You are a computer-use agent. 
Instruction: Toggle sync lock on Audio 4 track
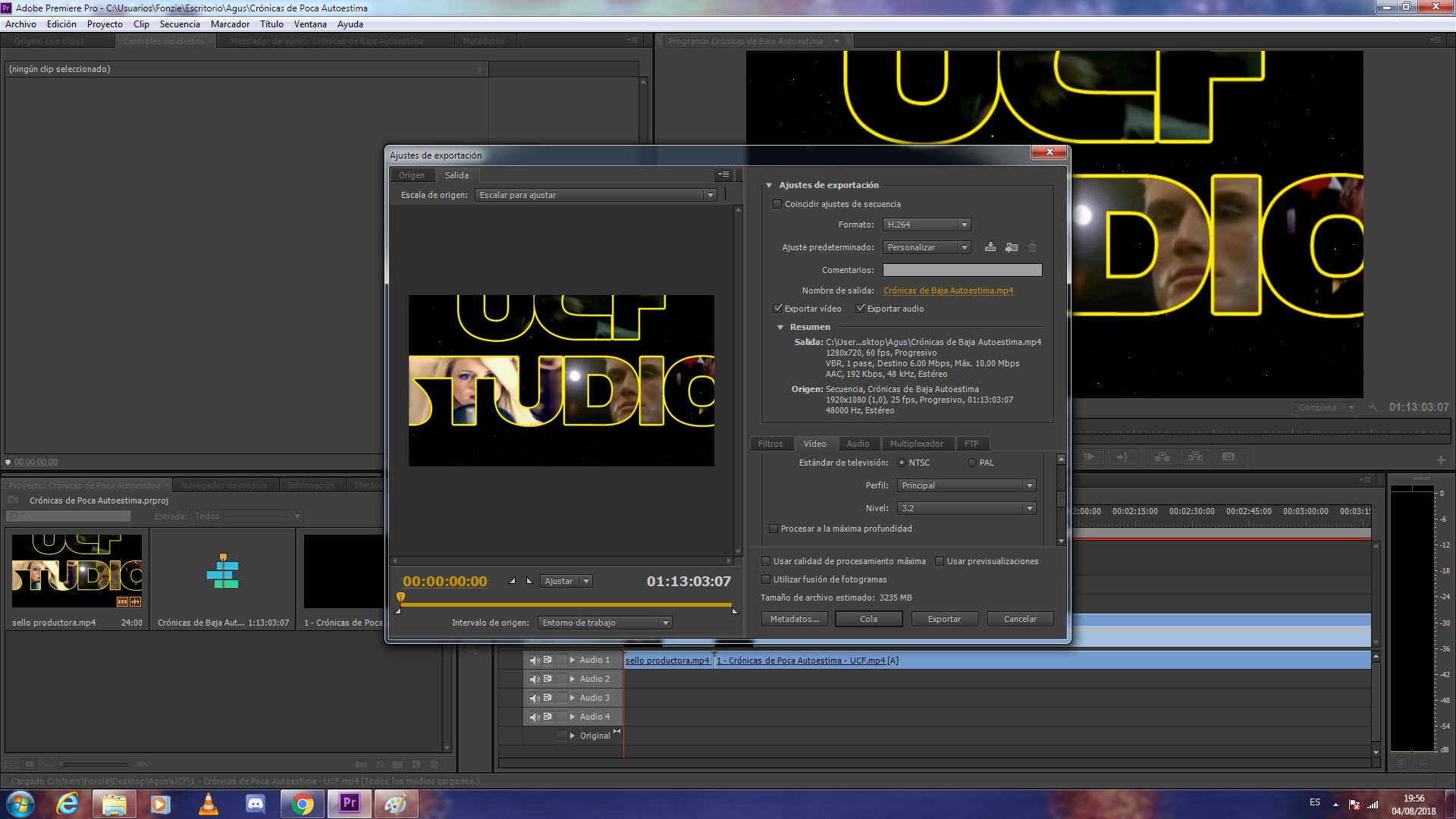coord(548,717)
